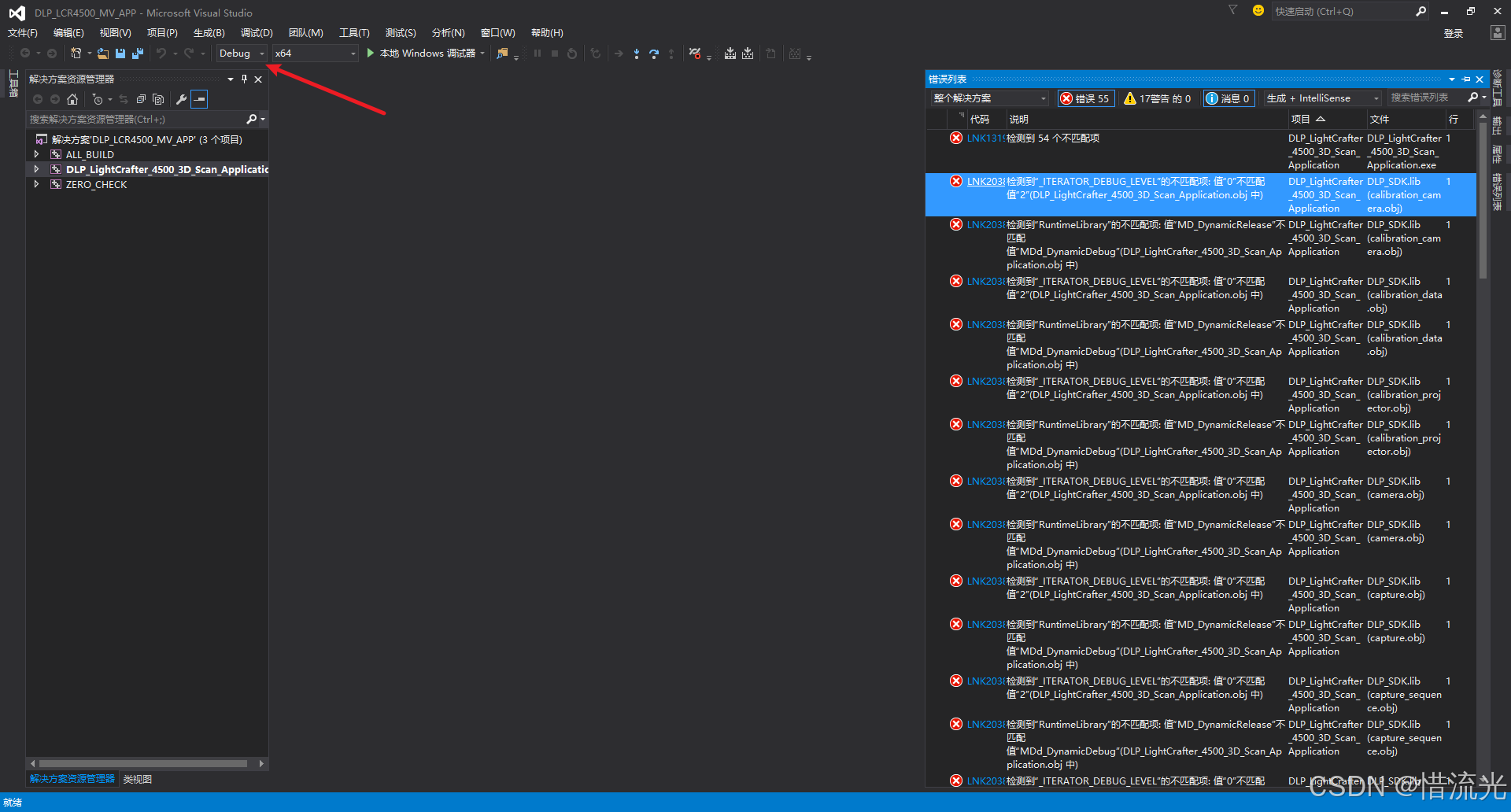
Task: Click the Save All toolbar icon
Action: pyautogui.click(x=138, y=54)
